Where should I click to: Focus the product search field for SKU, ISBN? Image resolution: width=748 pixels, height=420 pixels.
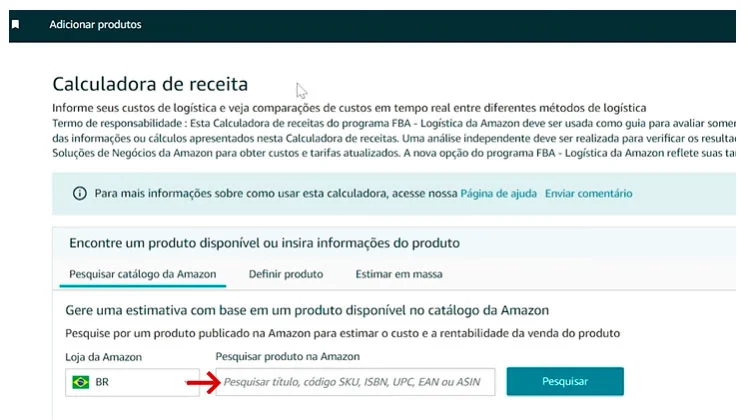pyautogui.click(x=355, y=382)
